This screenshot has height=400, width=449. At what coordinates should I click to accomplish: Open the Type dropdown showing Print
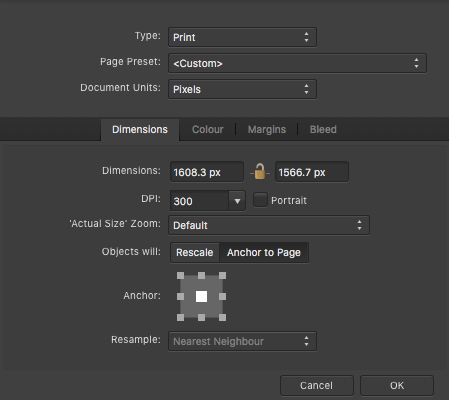(x=242, y=37)
